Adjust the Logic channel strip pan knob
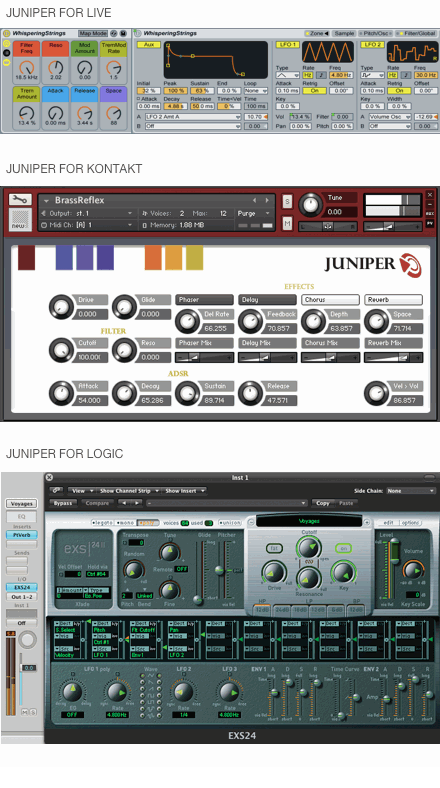 27,640
